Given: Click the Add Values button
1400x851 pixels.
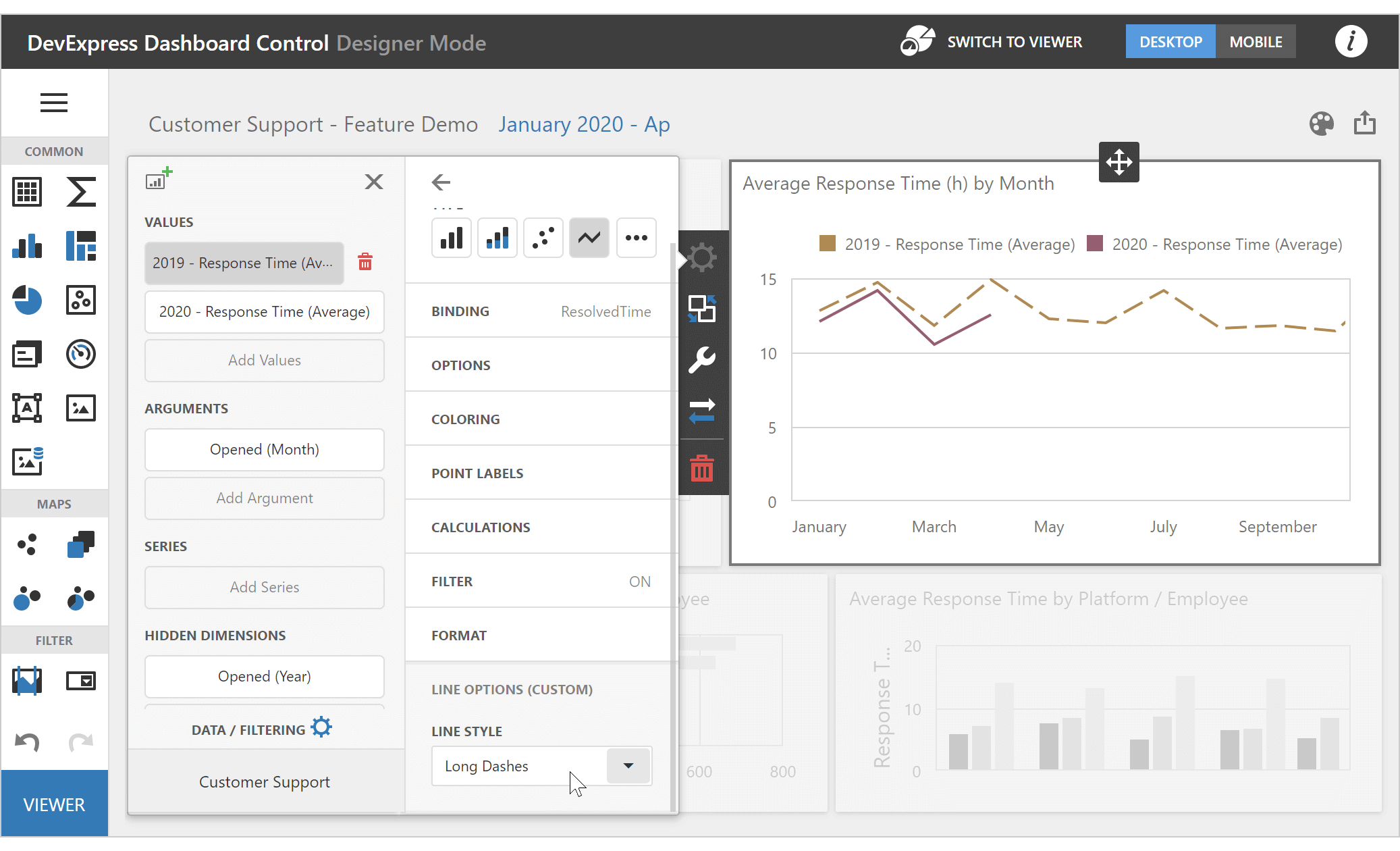Looking at the screenshot, I should pos(264,360).
